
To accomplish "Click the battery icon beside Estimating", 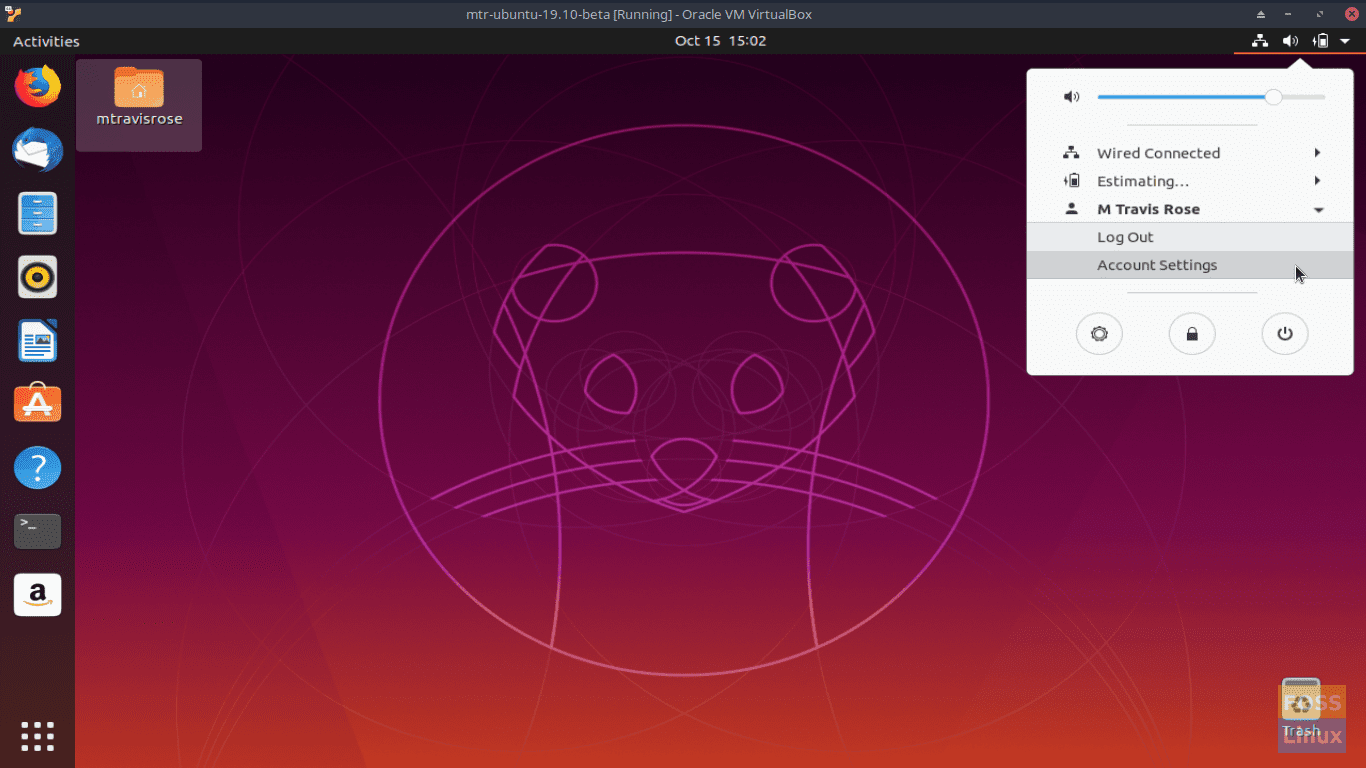I will [x=1071, y=181].
